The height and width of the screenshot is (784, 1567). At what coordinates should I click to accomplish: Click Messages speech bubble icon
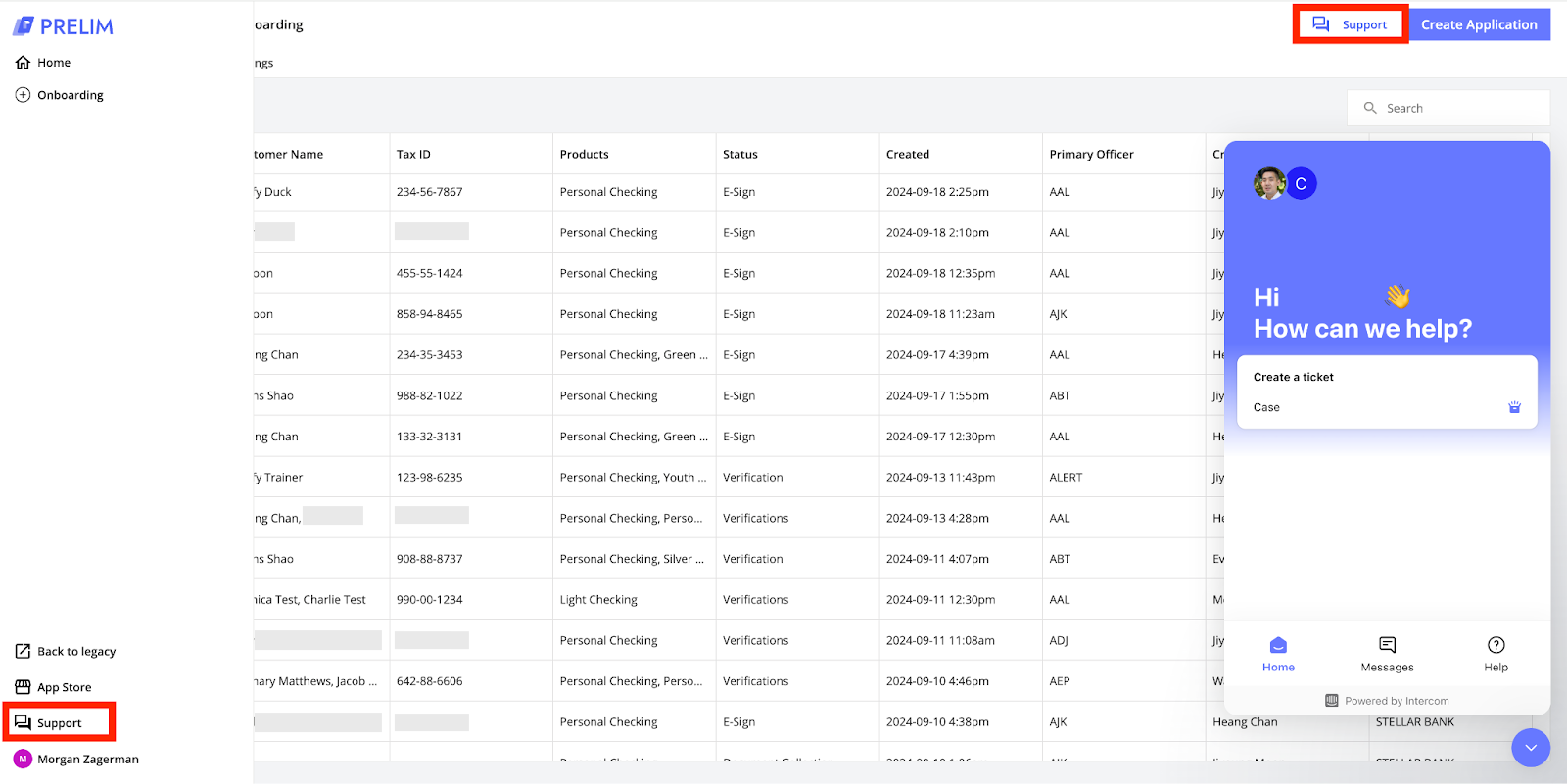point(1387,645)
